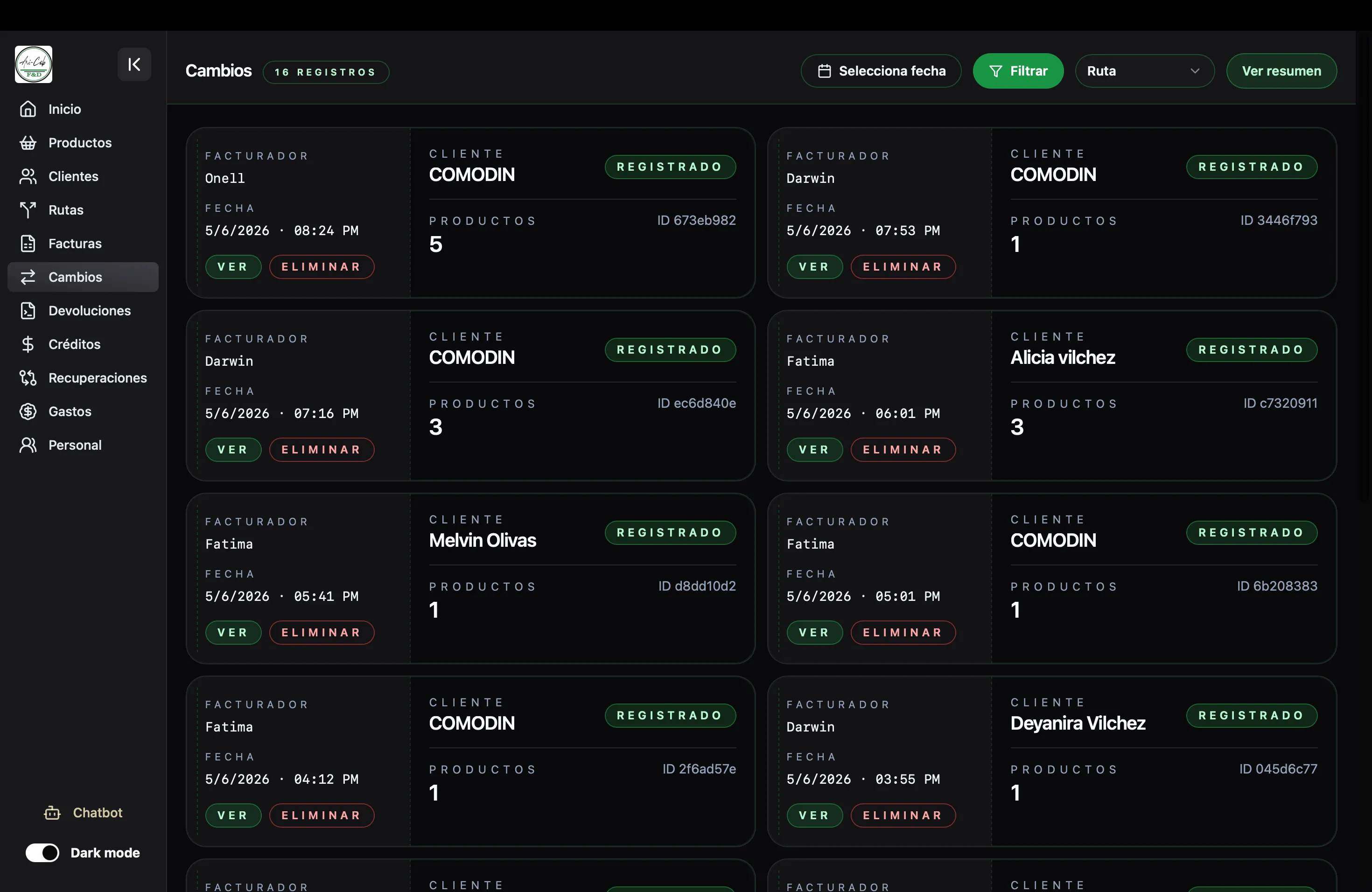Screen dimensions: 1372x892
Task: Click VER on record 3446f793
Action: tap(814, 267)
